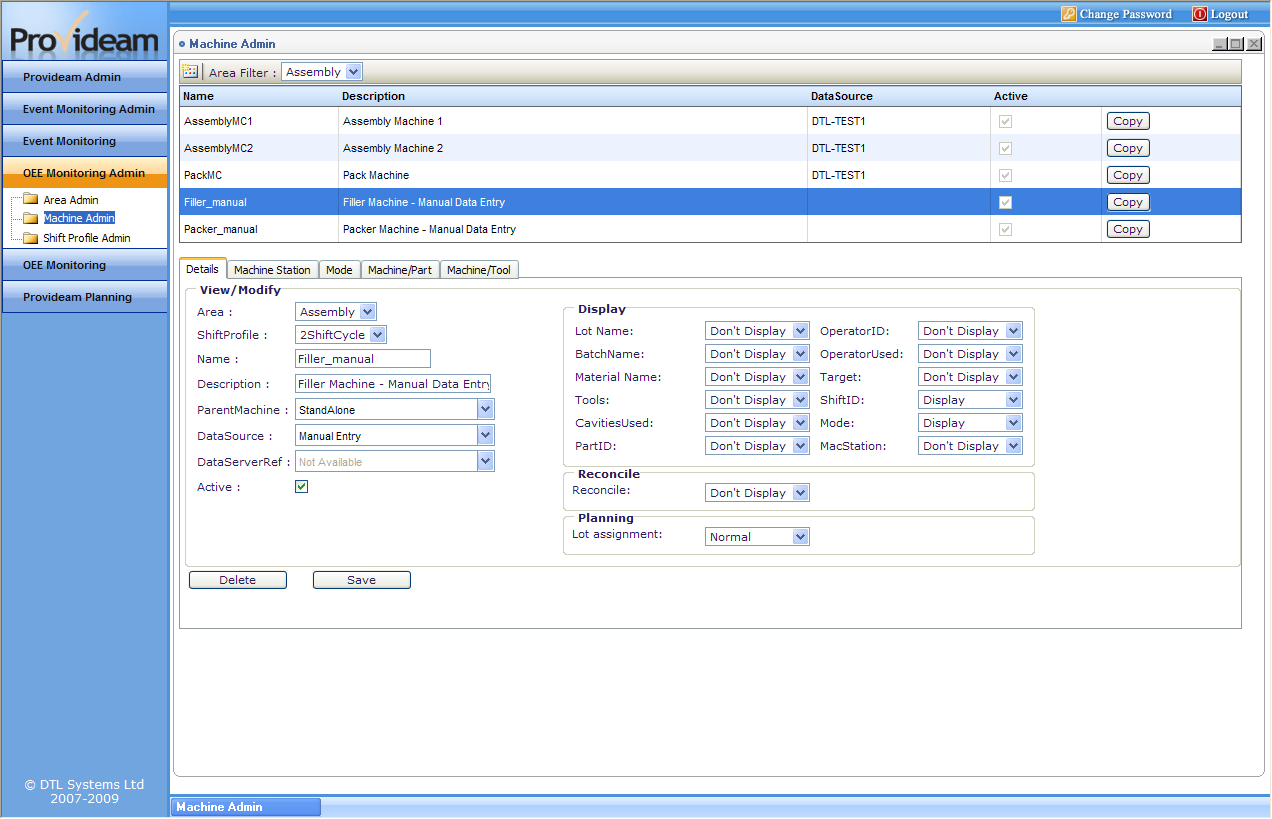Click the Shift Profile Admin folder icon
1272x819 pixels.
point(30,238)
